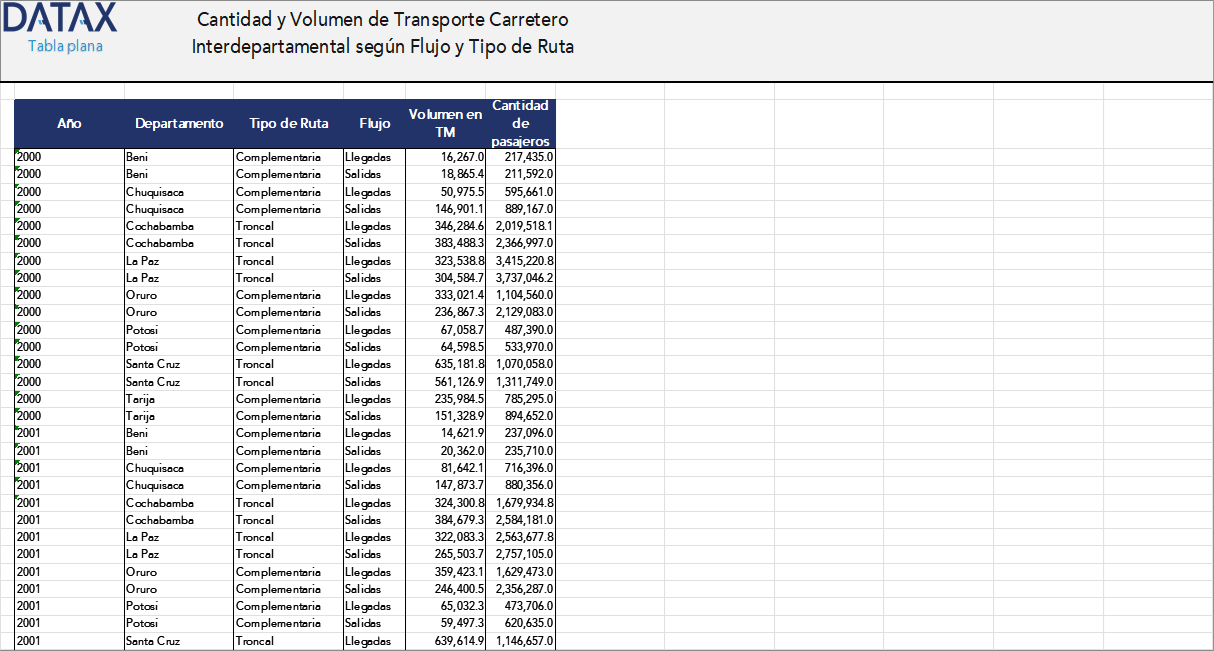Viewport: 1214px width, 651px height.
Task: Click the DATAX logo
Action: click(x=59, y=20)
